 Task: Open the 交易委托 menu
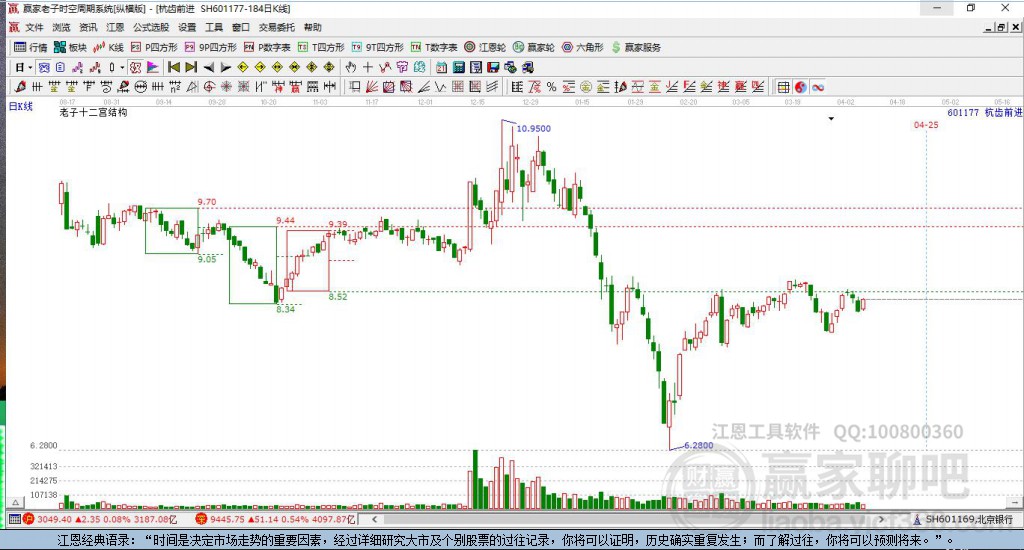coord(276,27)
